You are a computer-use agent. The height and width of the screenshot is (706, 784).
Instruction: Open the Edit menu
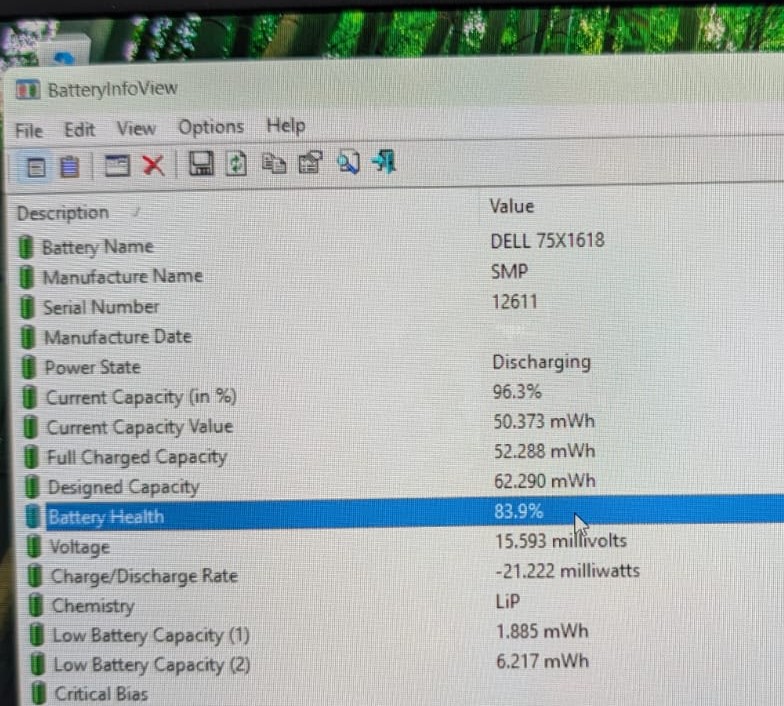(x=80, y=130)
